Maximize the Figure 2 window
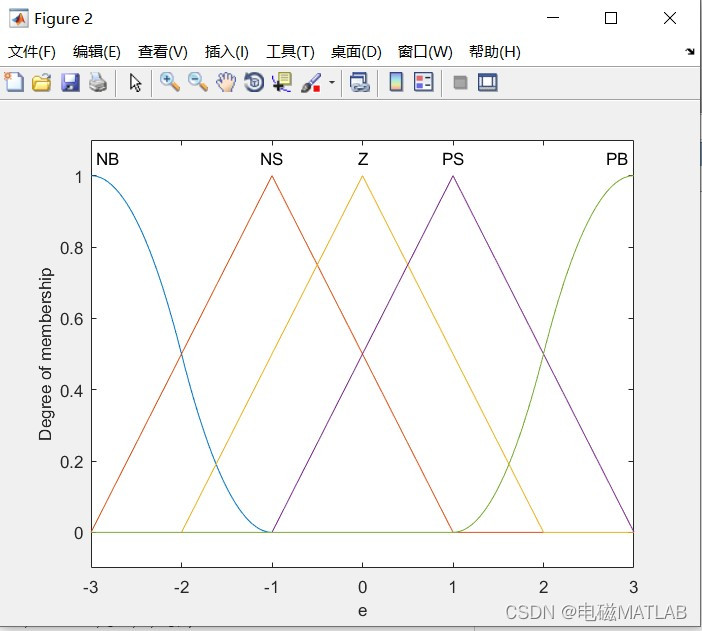702x631 pixels. click(x=611, y=18)
